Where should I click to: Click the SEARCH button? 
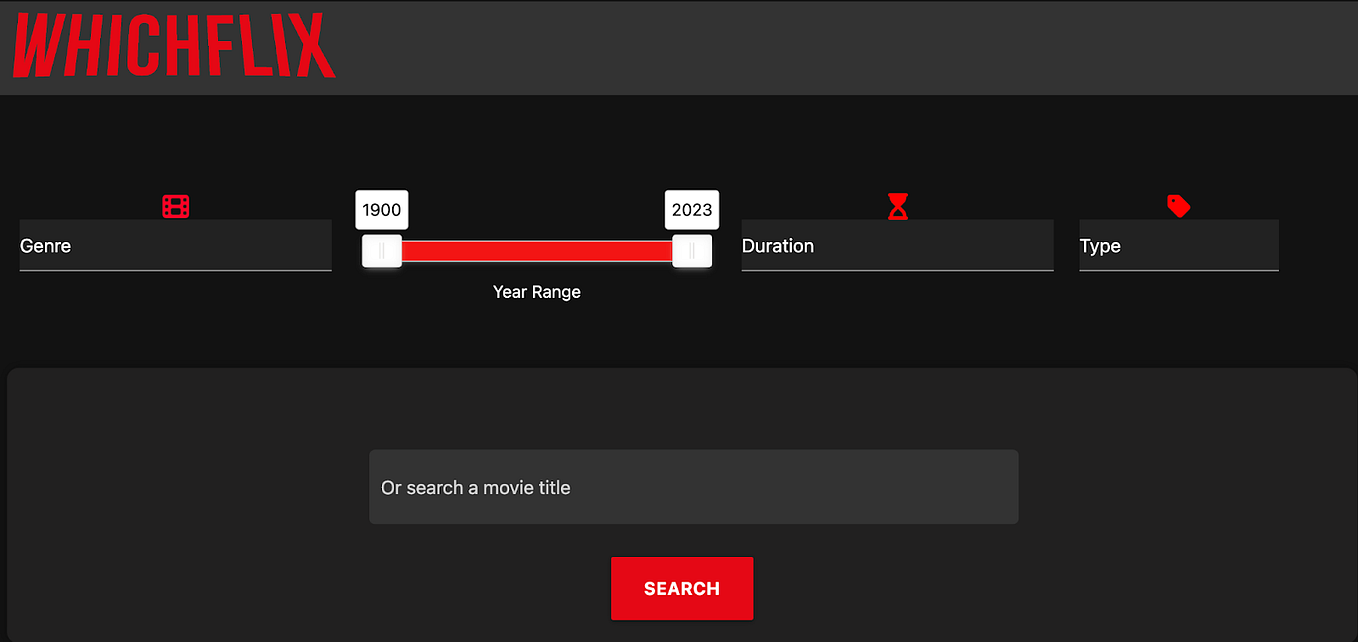point(682,588)
